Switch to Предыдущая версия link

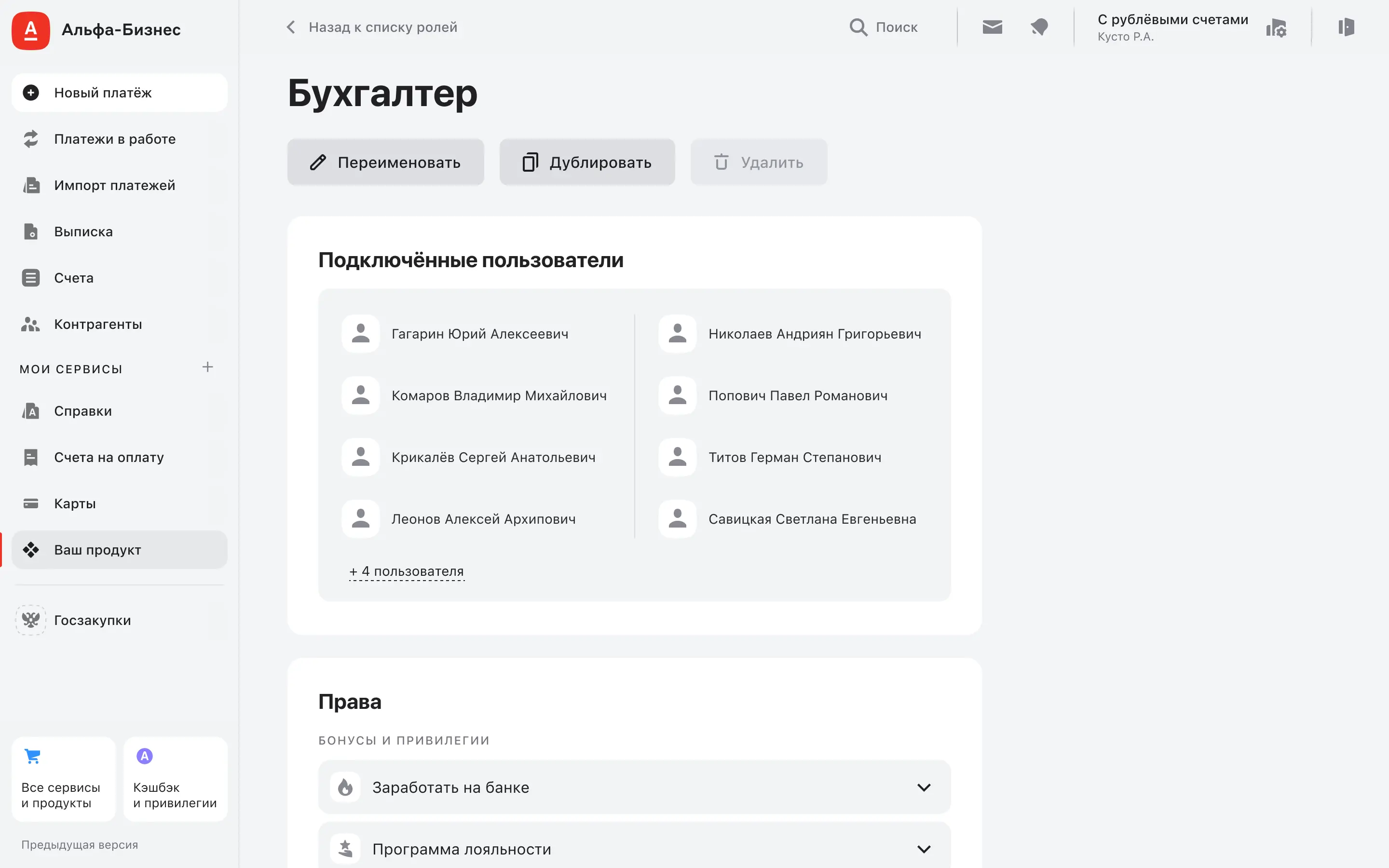pyautogui.click(x=80, y=844)
